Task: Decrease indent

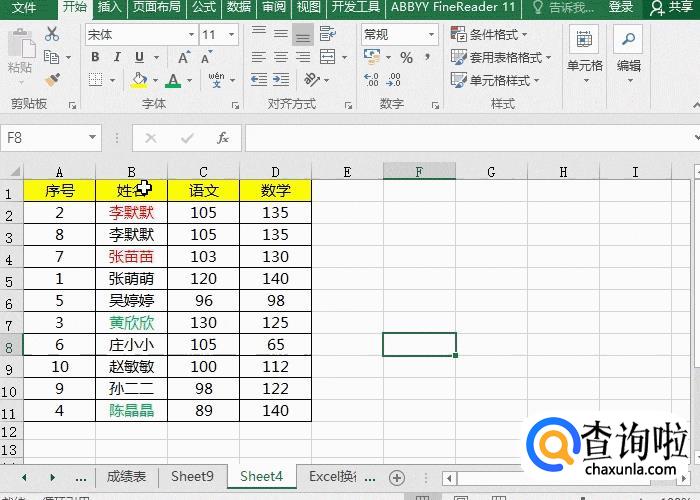Action: (259, 80)
